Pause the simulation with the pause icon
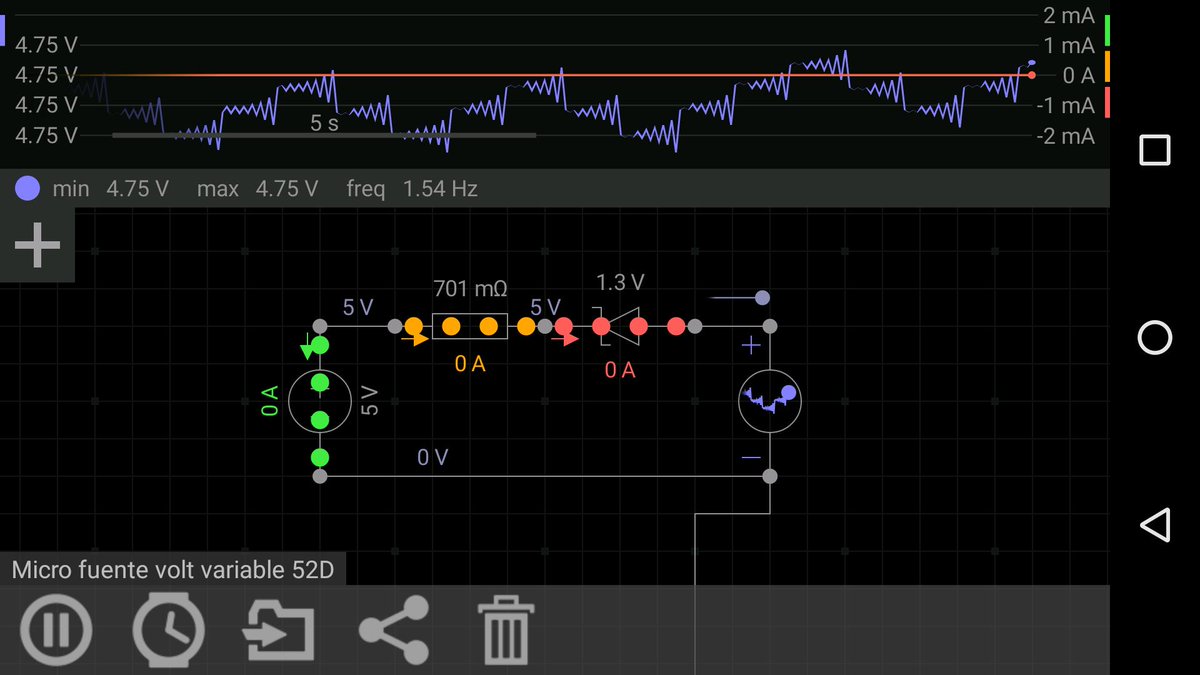This screenshot has height=675, width=1200. [x=56, y=631]
